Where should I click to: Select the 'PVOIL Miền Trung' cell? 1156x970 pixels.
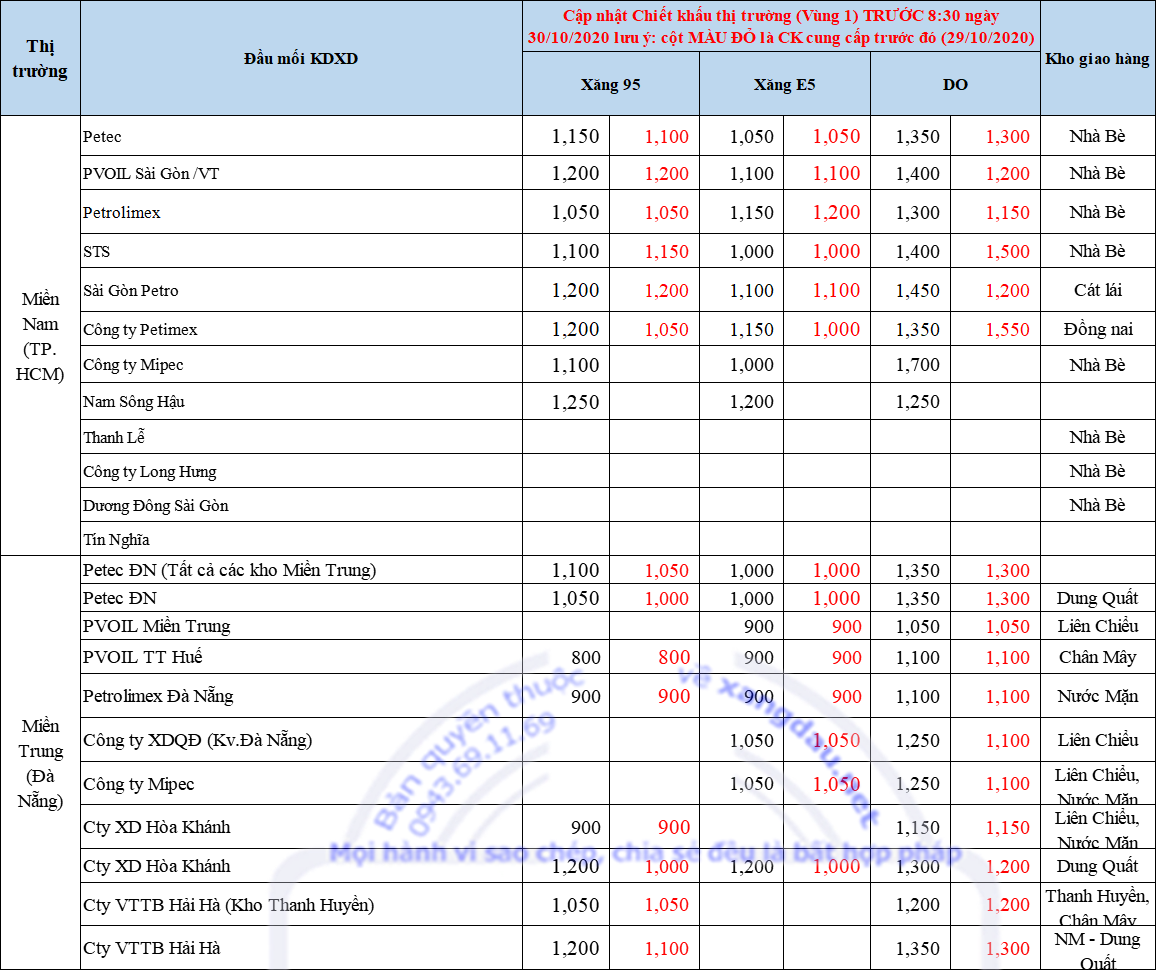click(x=301, y=625)
